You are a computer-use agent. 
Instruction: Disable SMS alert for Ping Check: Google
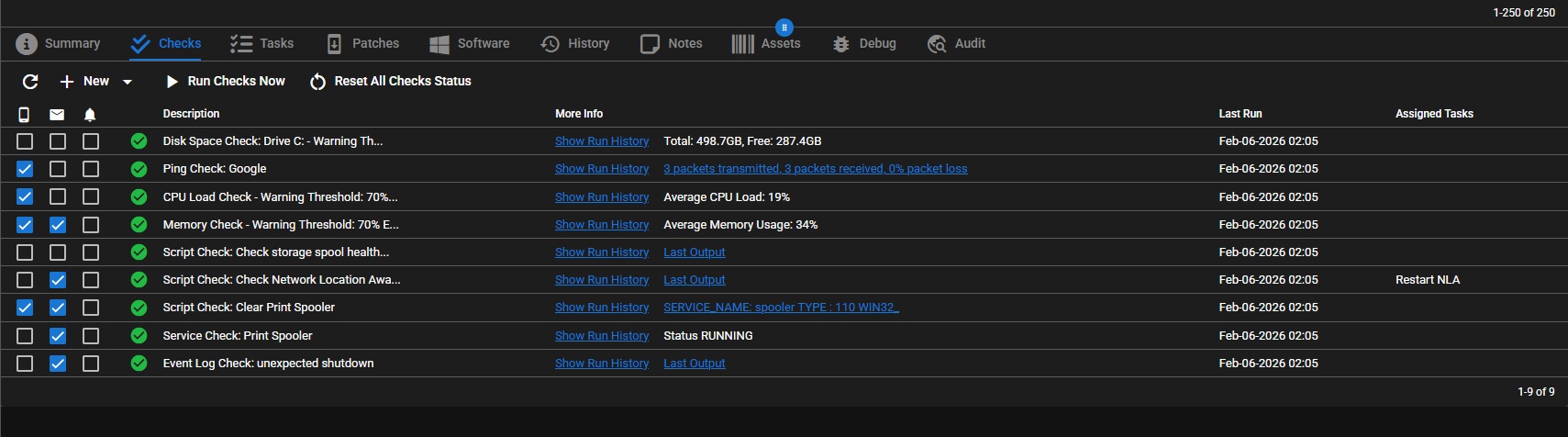click(25, 169)
